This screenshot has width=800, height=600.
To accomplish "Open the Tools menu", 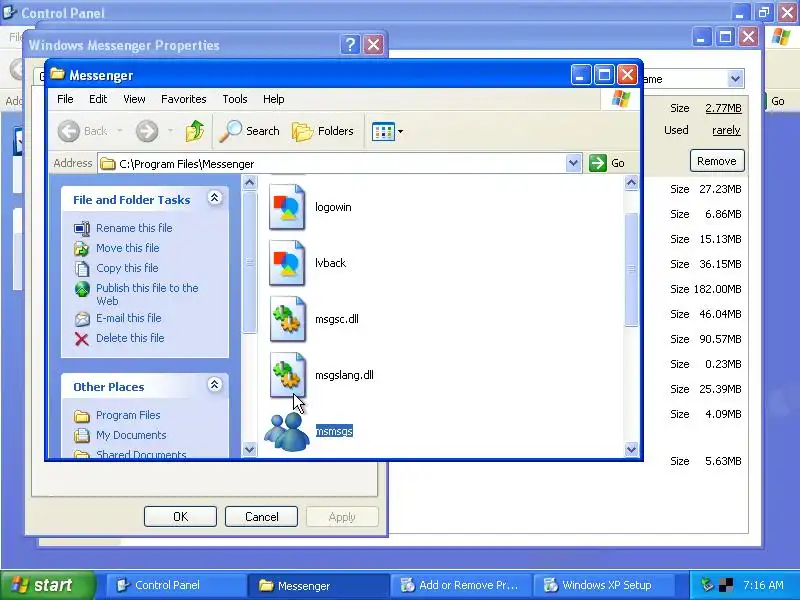I will 235,99.
